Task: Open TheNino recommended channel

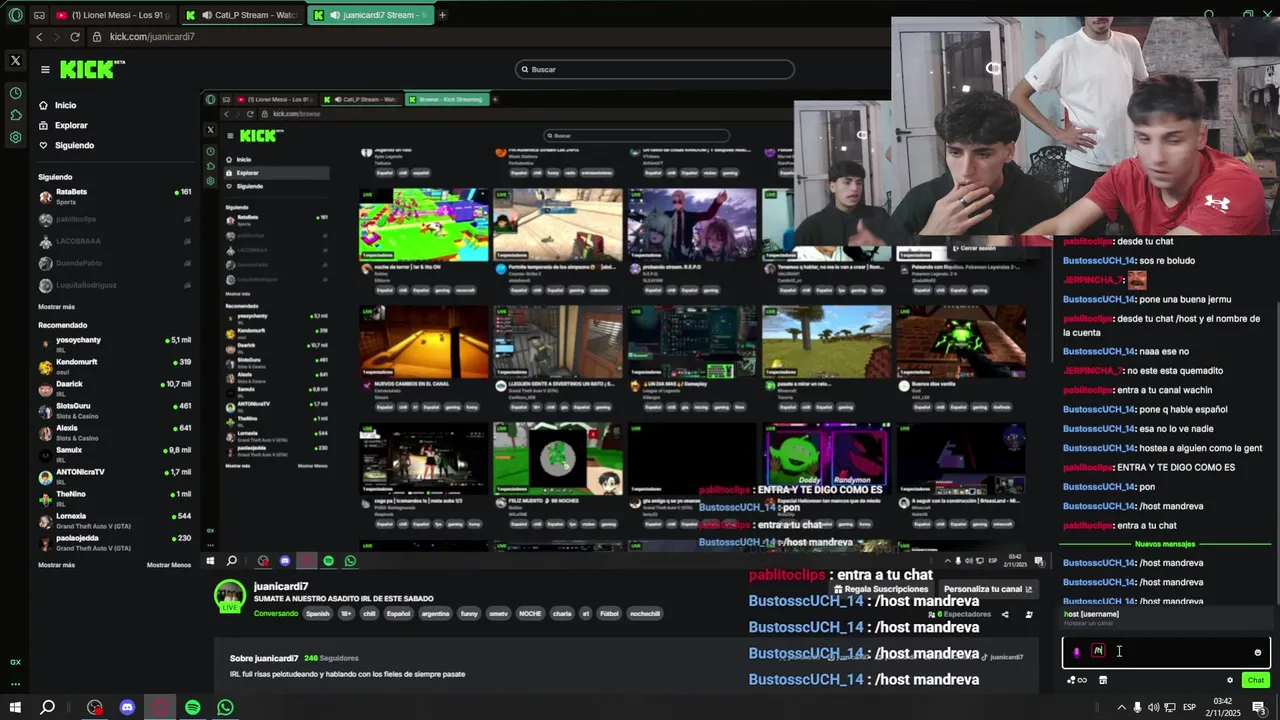Action: (115, 498)
